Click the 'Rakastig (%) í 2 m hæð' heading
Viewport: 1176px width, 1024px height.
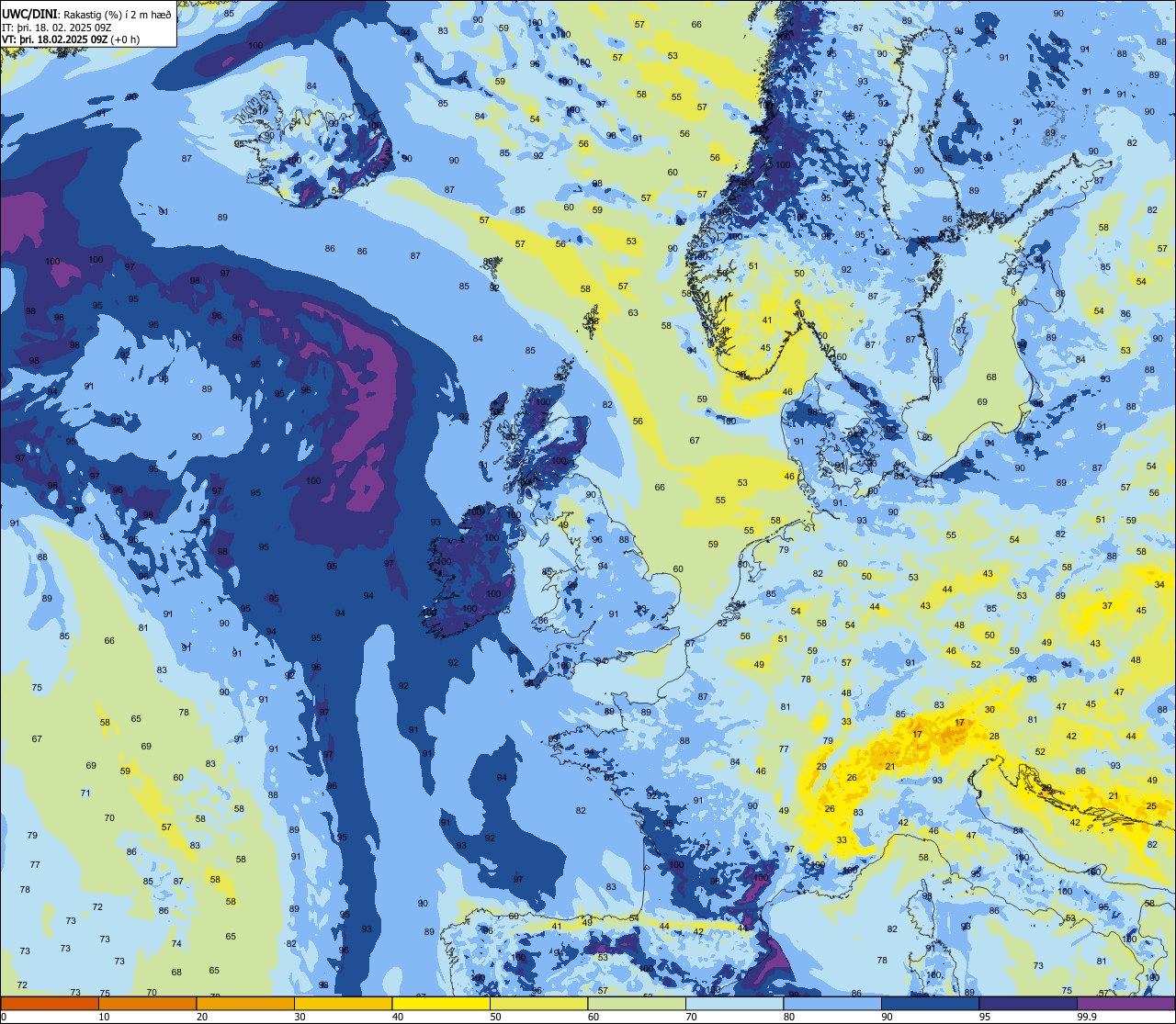coord(118,15)
